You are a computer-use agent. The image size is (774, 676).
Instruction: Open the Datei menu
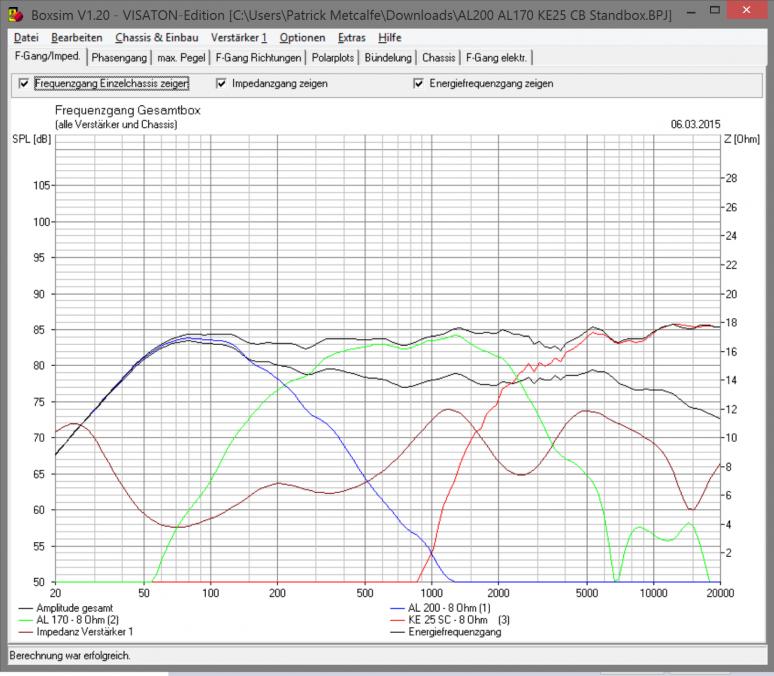[x=26, y=37]
